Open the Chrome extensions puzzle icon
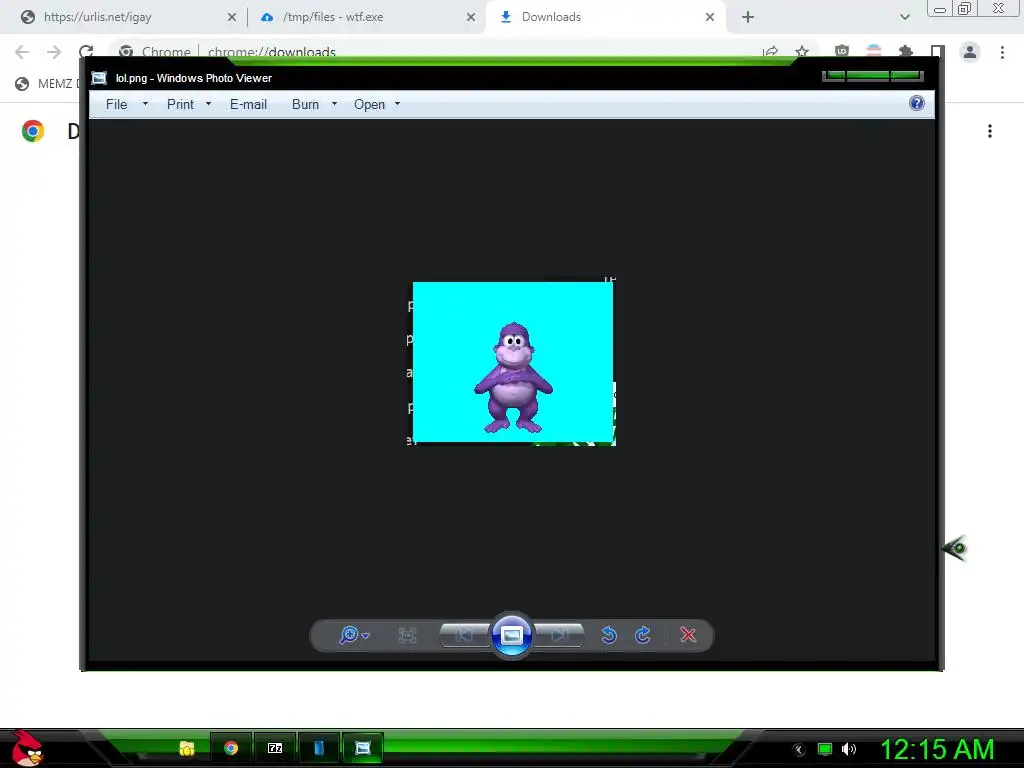 (x=906, y=52)
